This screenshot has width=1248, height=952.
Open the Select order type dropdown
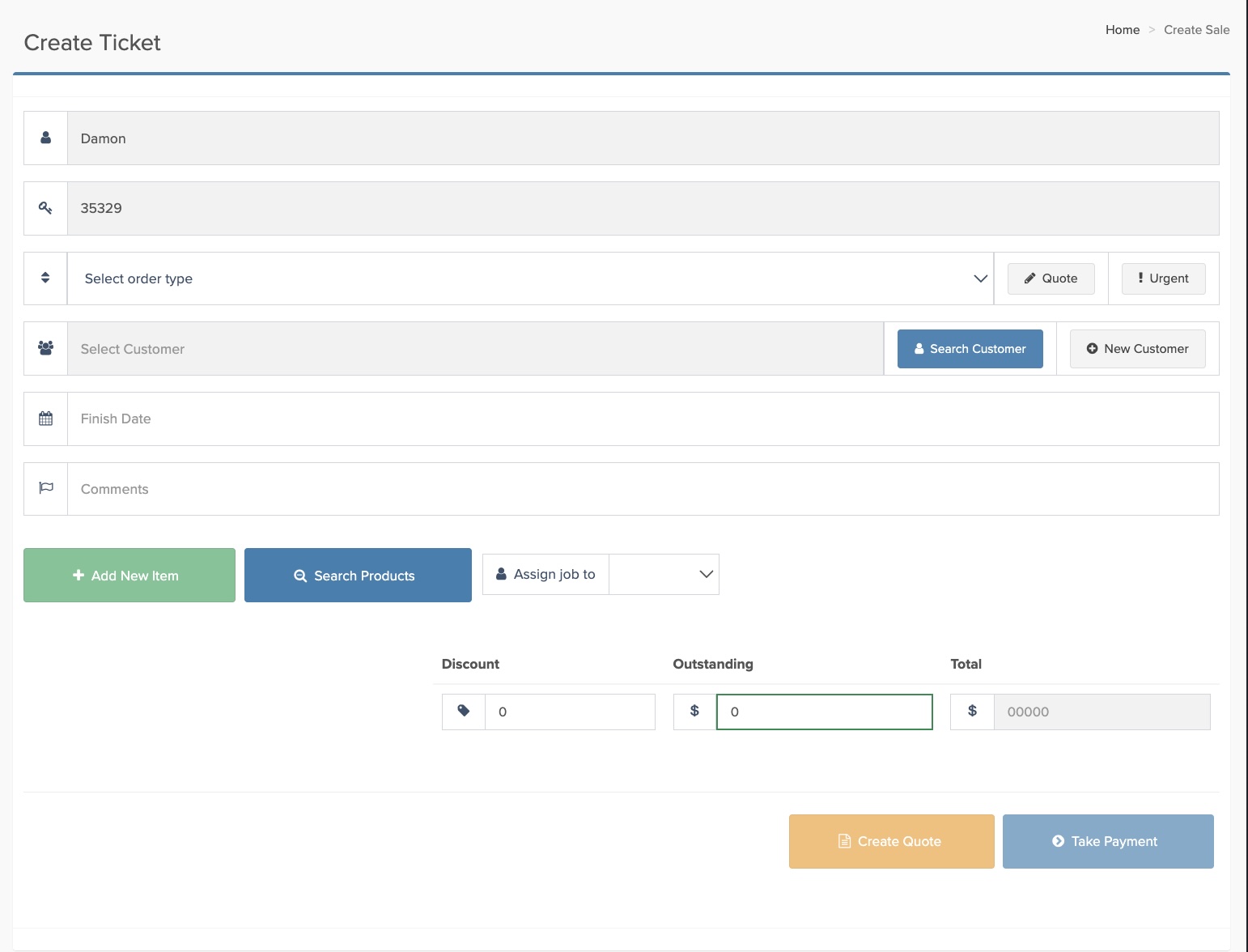point(530,278)
